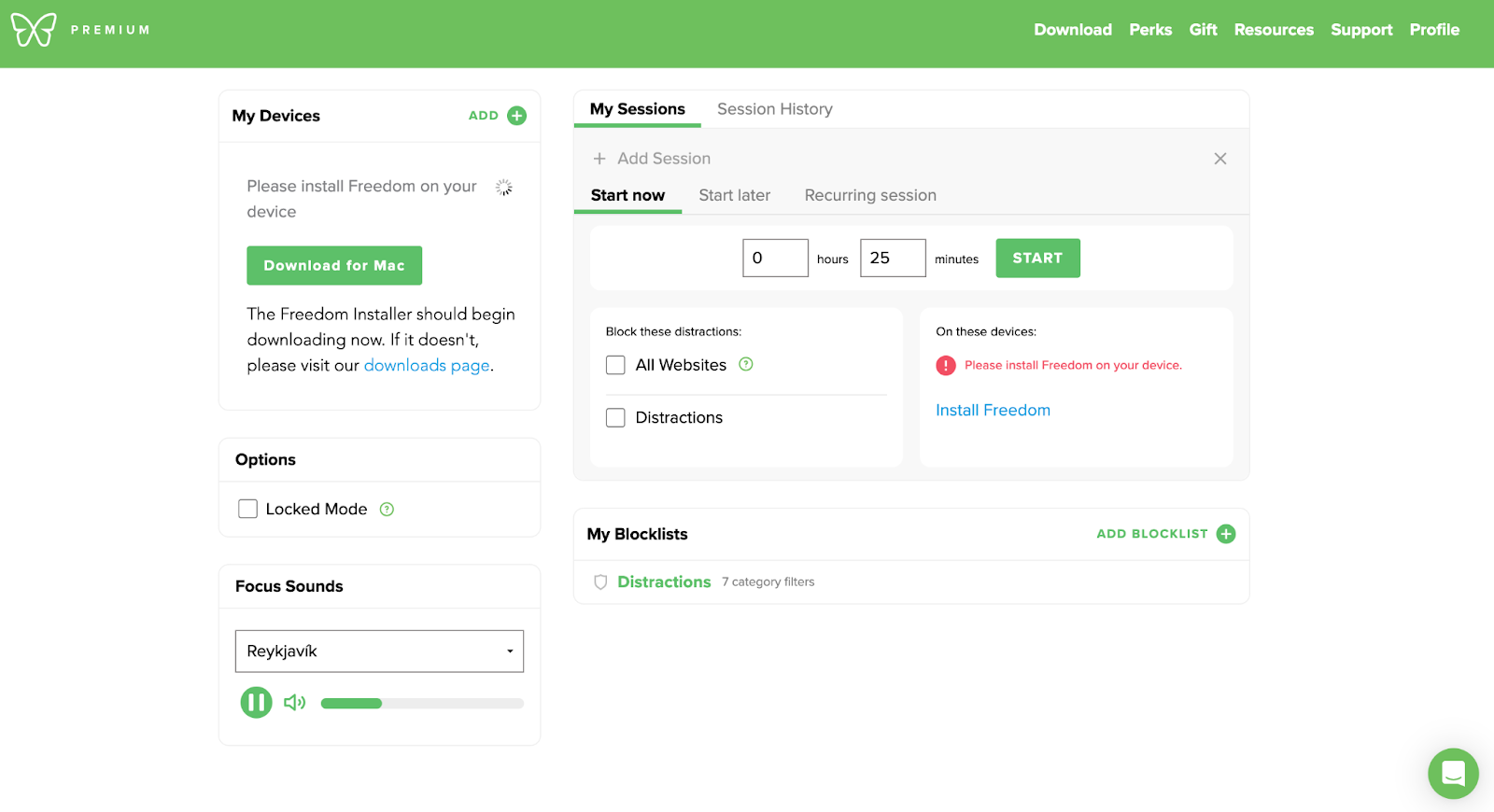Click the red warning icon under On these devices
The image size is (1494, 812).
coord(946,365)
